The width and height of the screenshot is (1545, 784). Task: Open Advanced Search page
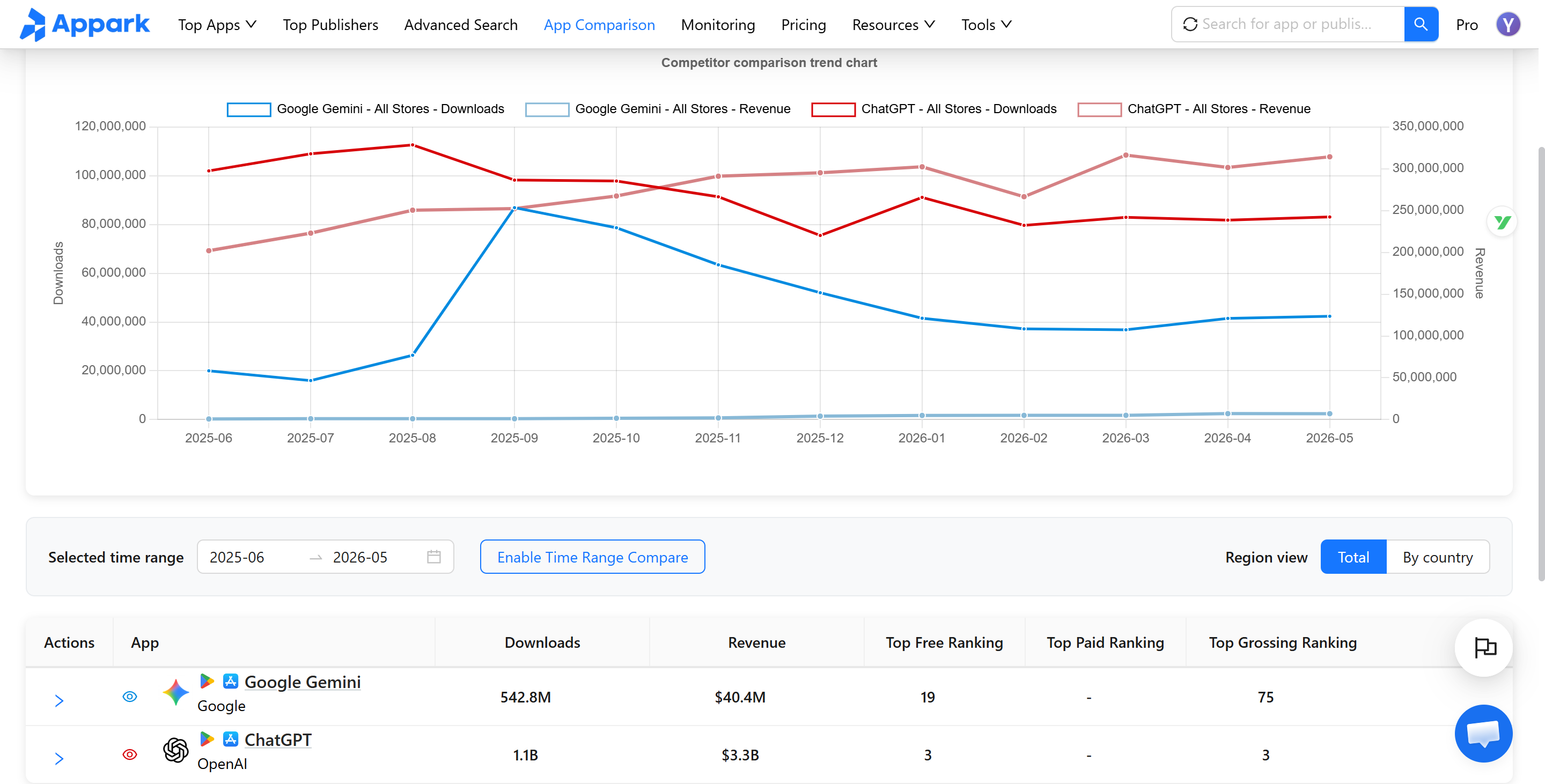pyautogui.click(x=461, y=25)
